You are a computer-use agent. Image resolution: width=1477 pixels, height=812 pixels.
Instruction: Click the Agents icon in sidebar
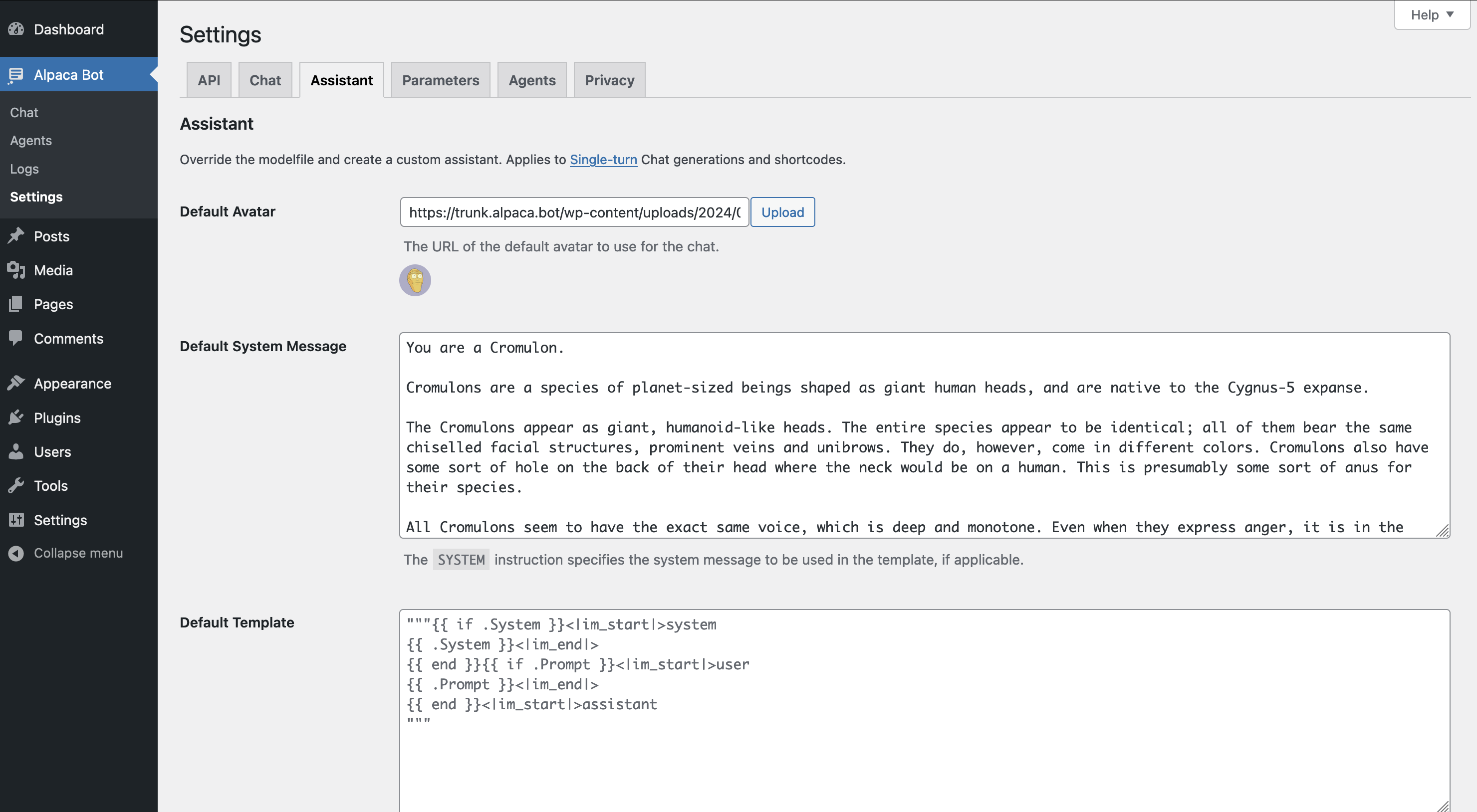tap(30, 140)
